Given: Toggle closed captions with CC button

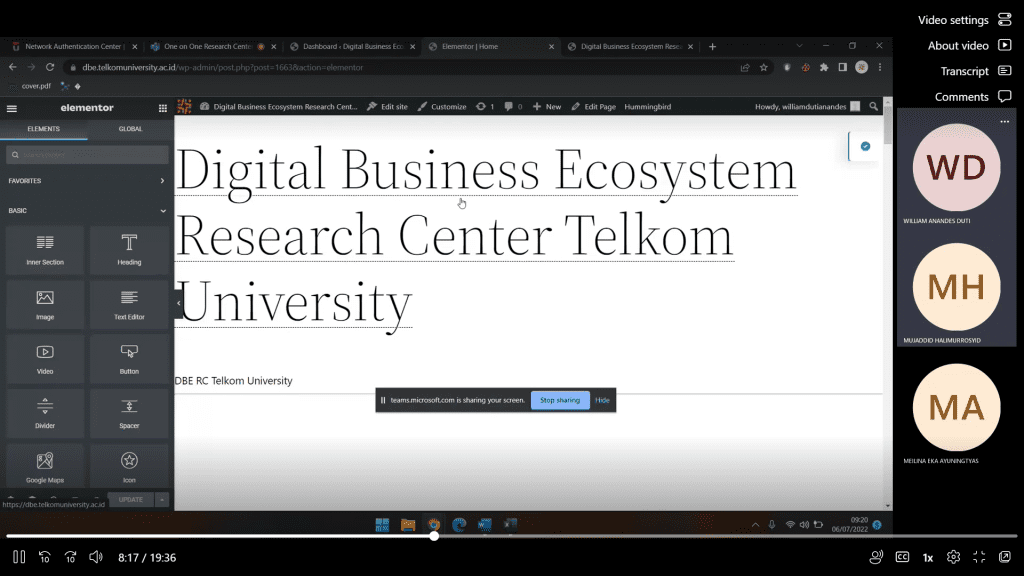Looking at the screenshot, I should pyautogui.click(x=902, y=557).
